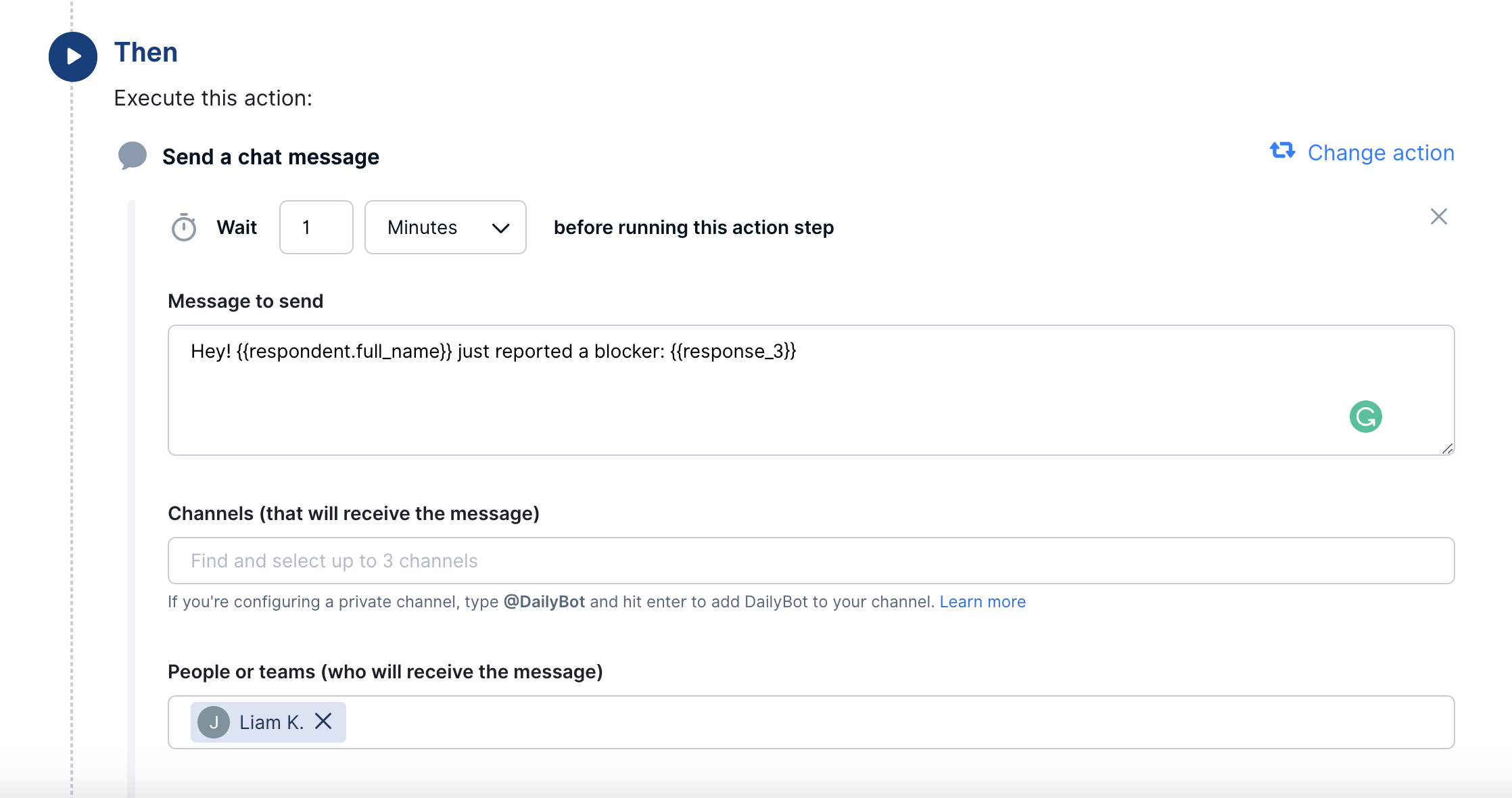
Task: Click the Wait label
Action: click(x=237, y=227)
